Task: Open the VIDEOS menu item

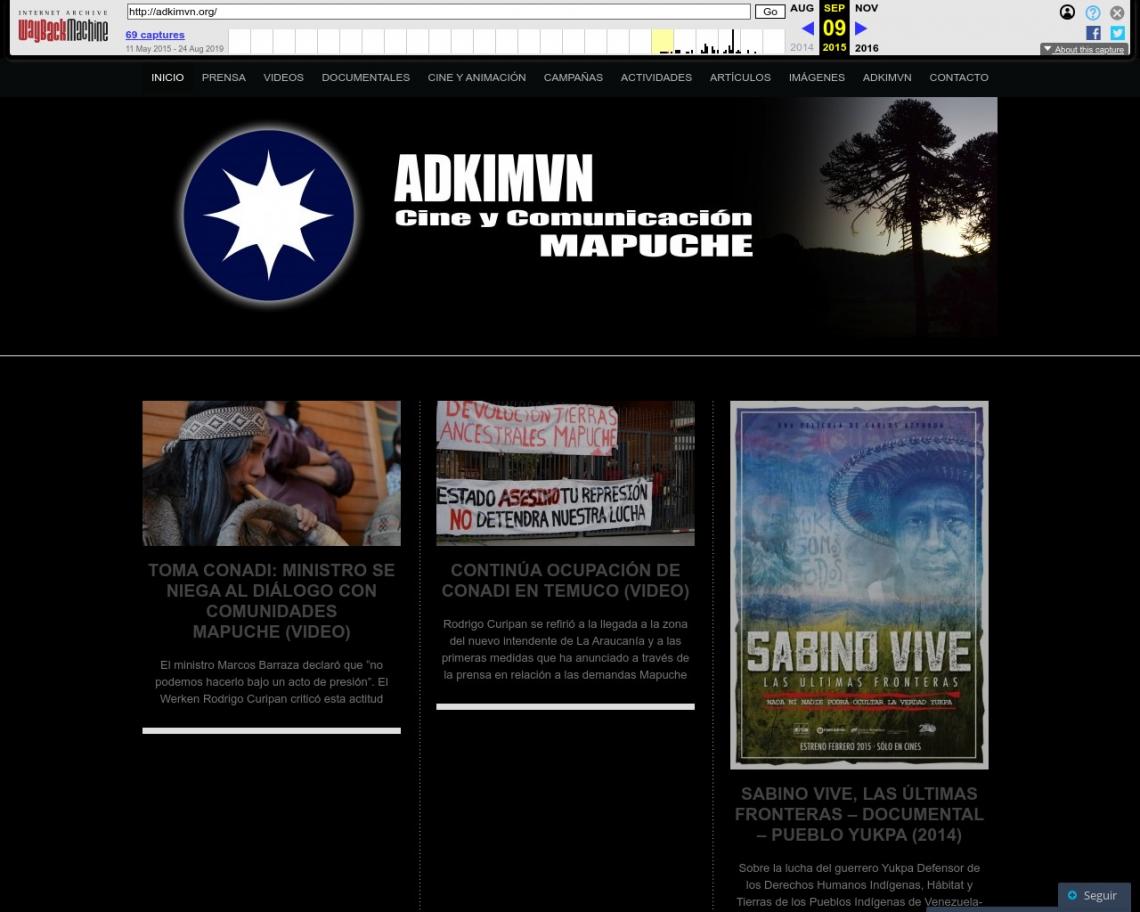Action: [284, 77]
